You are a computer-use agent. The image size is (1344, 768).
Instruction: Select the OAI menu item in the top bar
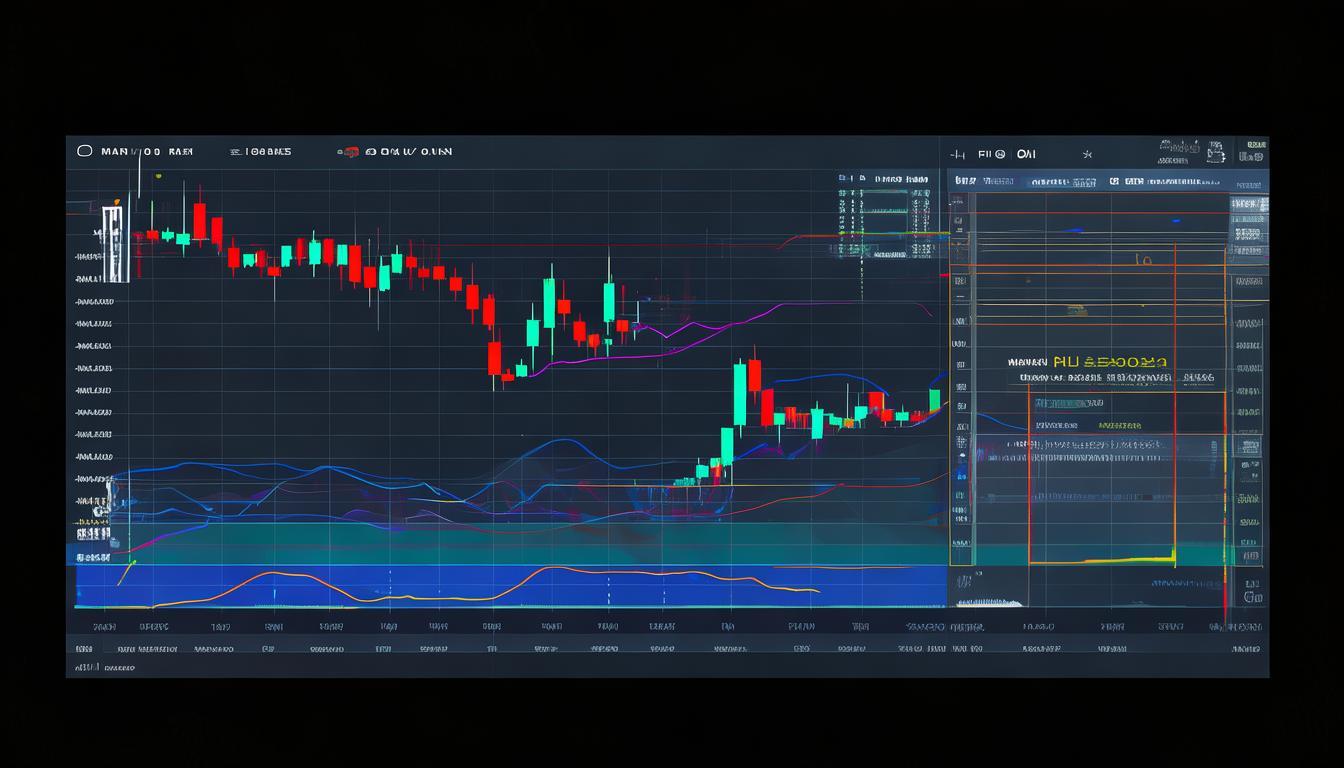pyautogui.click(x=1025, y=153)
